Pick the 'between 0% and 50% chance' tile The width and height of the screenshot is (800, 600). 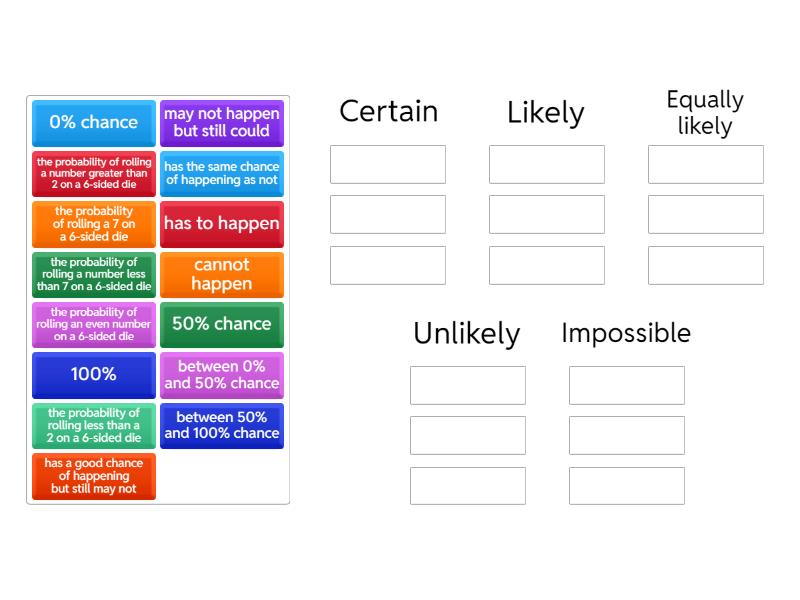[x=222, y=375]
